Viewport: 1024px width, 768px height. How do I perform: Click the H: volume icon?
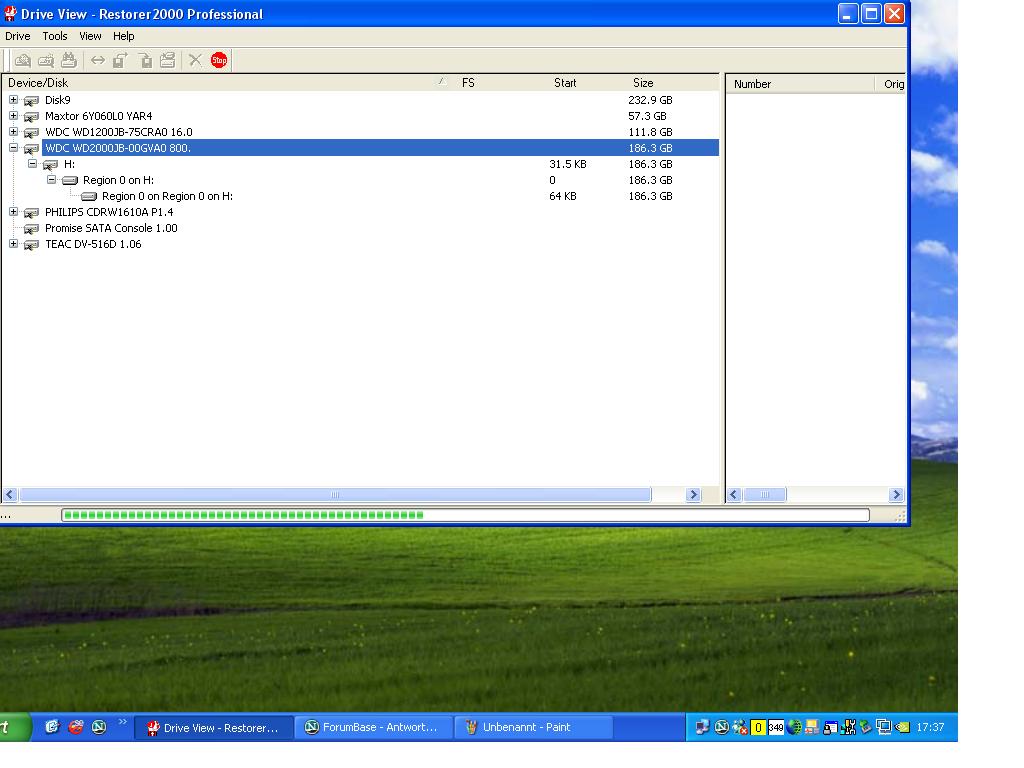(x=50, y=165)
